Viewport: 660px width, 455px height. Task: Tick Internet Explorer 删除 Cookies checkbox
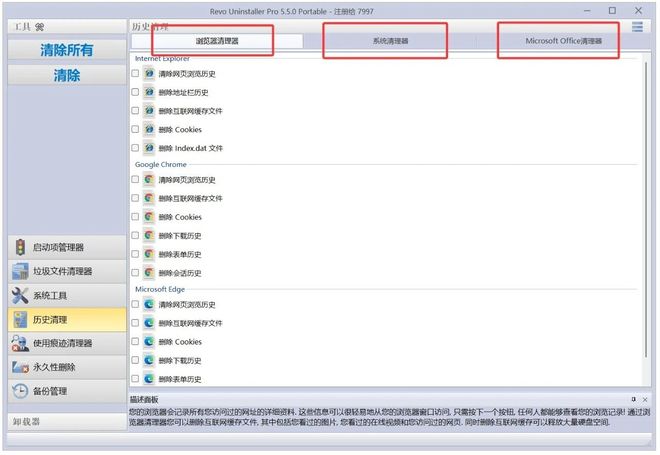pyautogui.click(x=135, y=129)
